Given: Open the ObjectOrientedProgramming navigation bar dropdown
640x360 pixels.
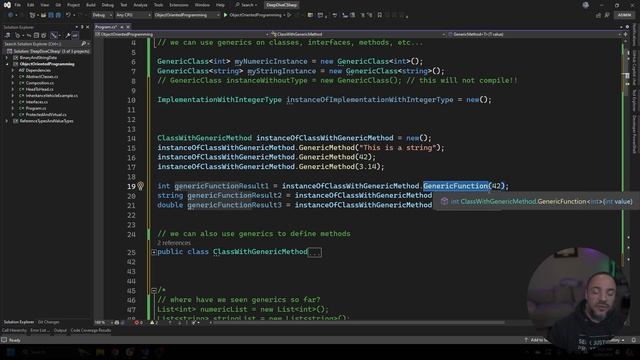Looking at the screenshot, I should point(182,35).
